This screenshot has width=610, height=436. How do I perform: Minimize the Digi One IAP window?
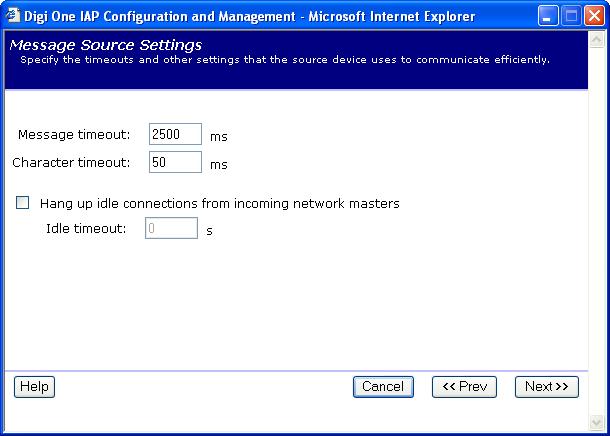point(548,16)
